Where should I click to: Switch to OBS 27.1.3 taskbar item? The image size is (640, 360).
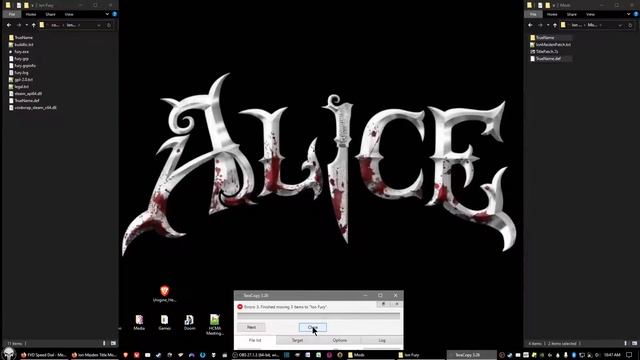click(256, 355)
